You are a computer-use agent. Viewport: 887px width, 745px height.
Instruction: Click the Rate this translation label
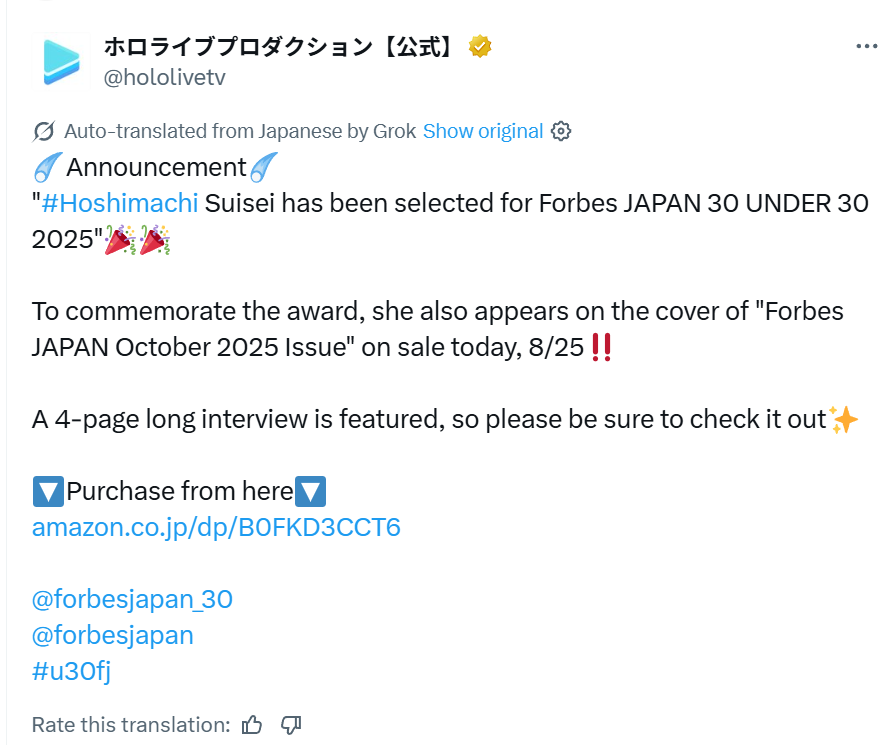click(131, 724)
